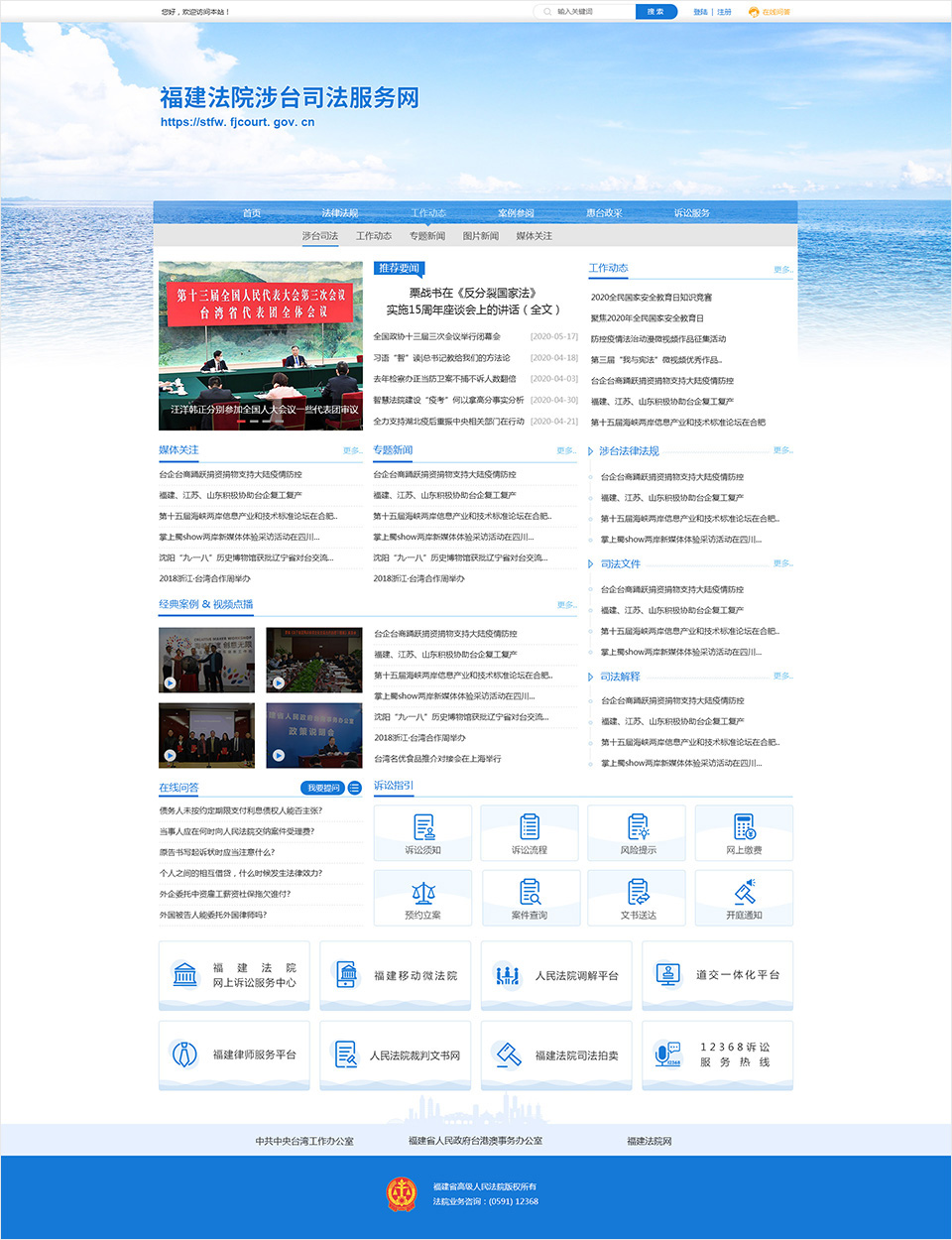Select the 案件查询 case inquiry icon
The width and height of the screenshot is (952, 1240).
click(530, 897)
